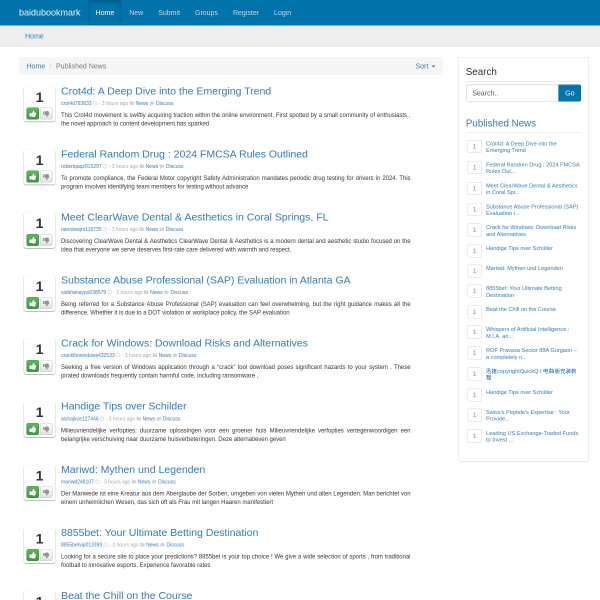The height and width of the screenshot is (600, 600).
Task: Click the baidubookmark site logo
Action: pos(50,13)
